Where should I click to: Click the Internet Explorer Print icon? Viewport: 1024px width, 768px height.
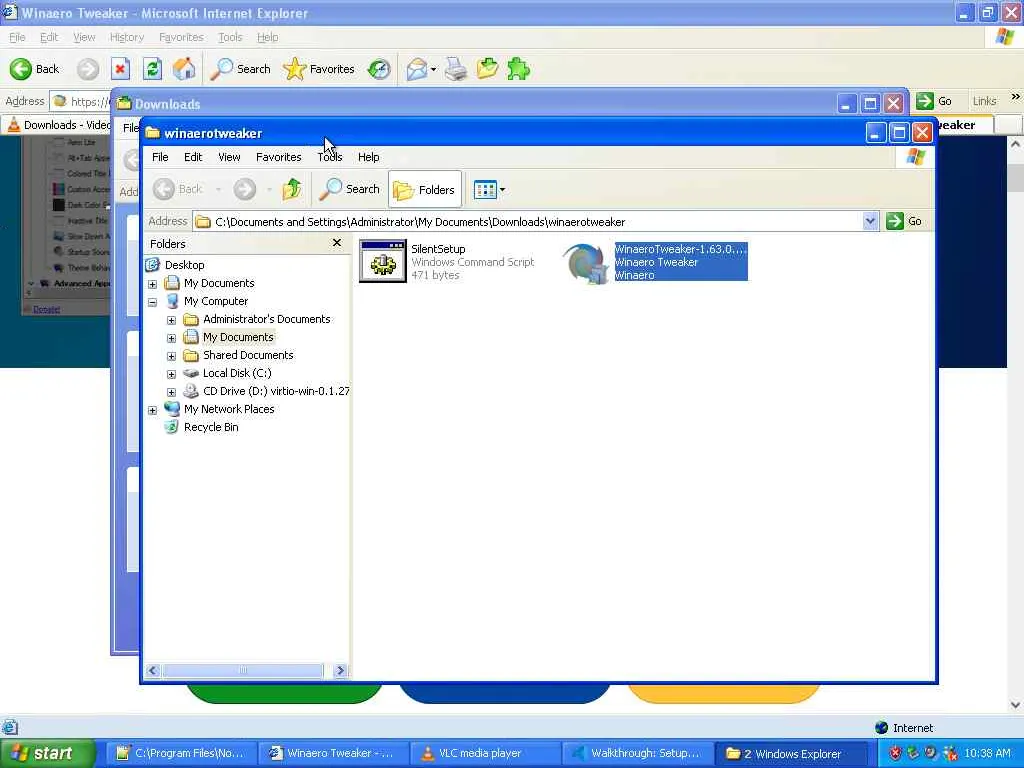click(456, 69)
